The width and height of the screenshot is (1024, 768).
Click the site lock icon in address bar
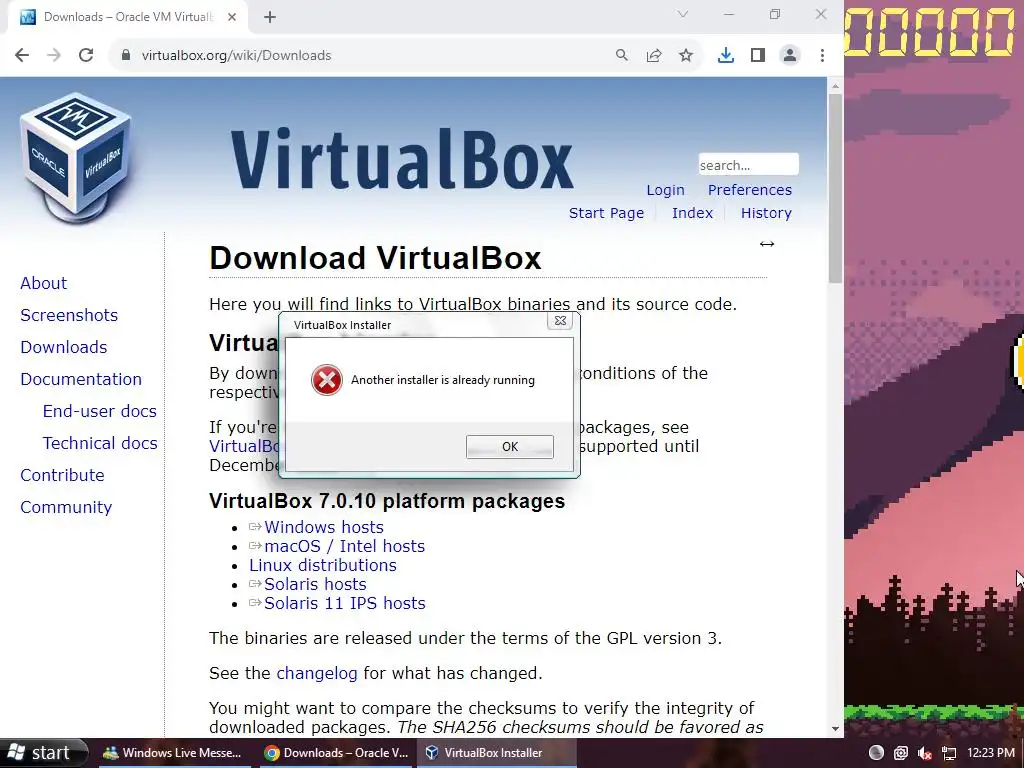[126, 56]
